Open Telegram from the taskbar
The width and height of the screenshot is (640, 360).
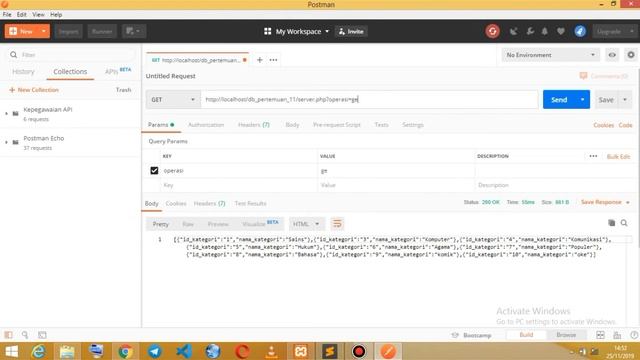(154, 351)
